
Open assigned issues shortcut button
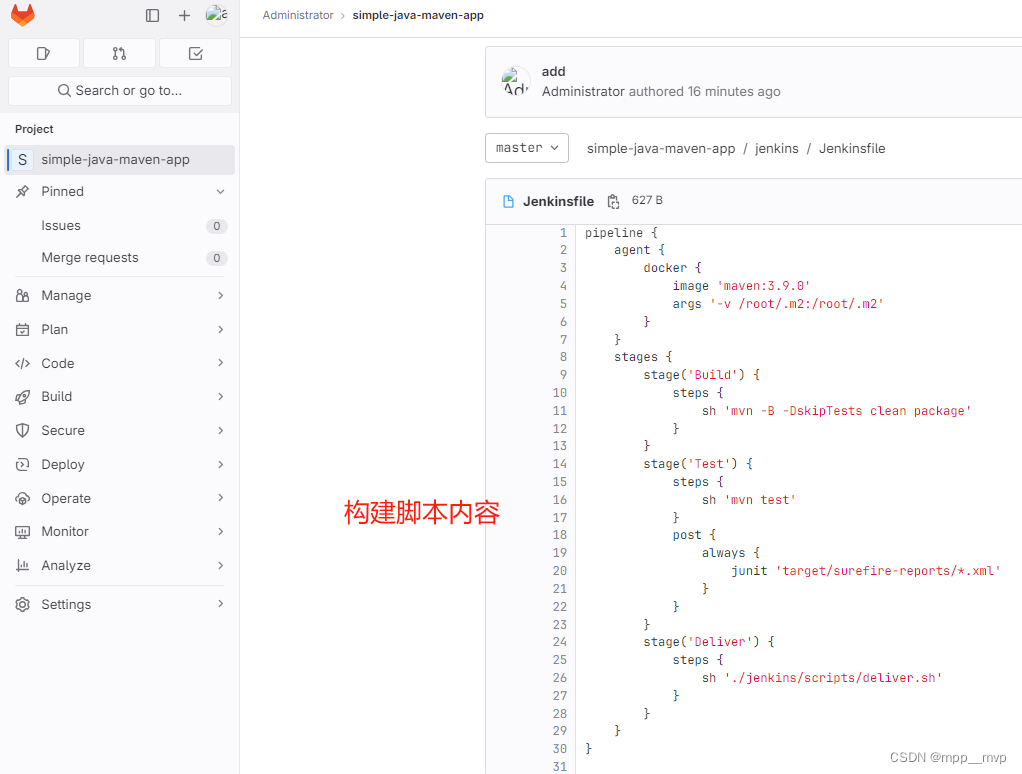point(44,53)
